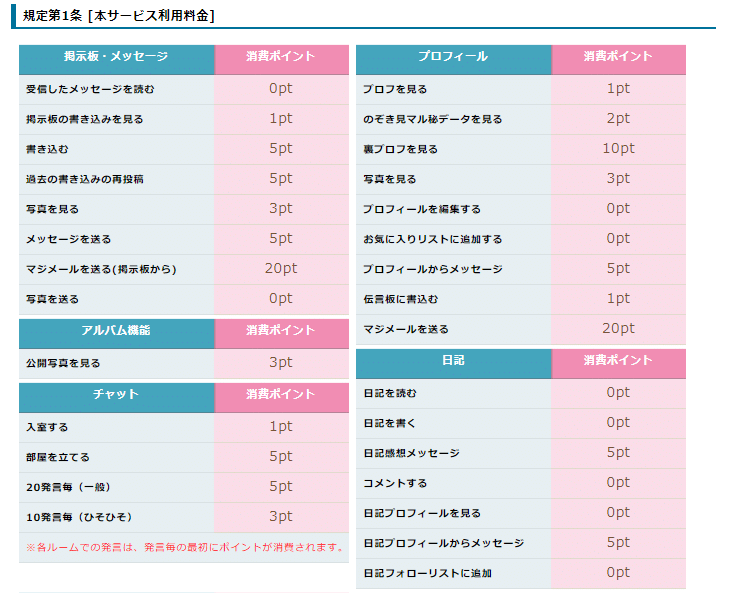Select 'マジメールを送る' in the プロフィール table

pos(406,329)
